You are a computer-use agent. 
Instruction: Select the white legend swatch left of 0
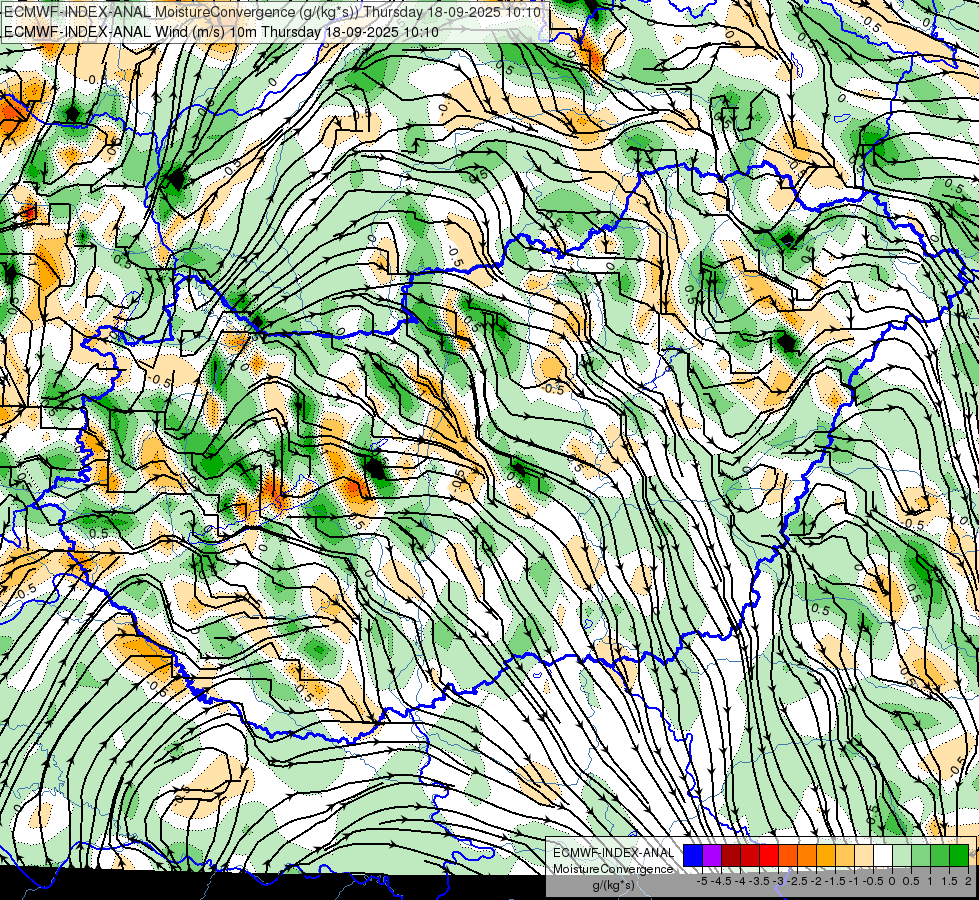tap(883, 855)
